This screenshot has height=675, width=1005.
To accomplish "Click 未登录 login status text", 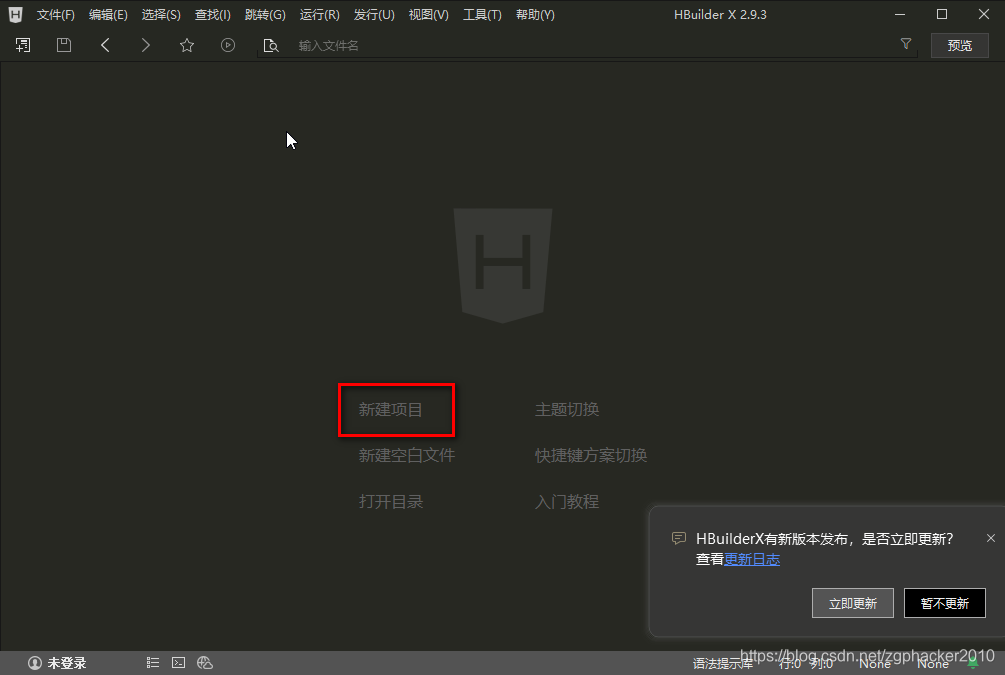I will coord(67,663).
